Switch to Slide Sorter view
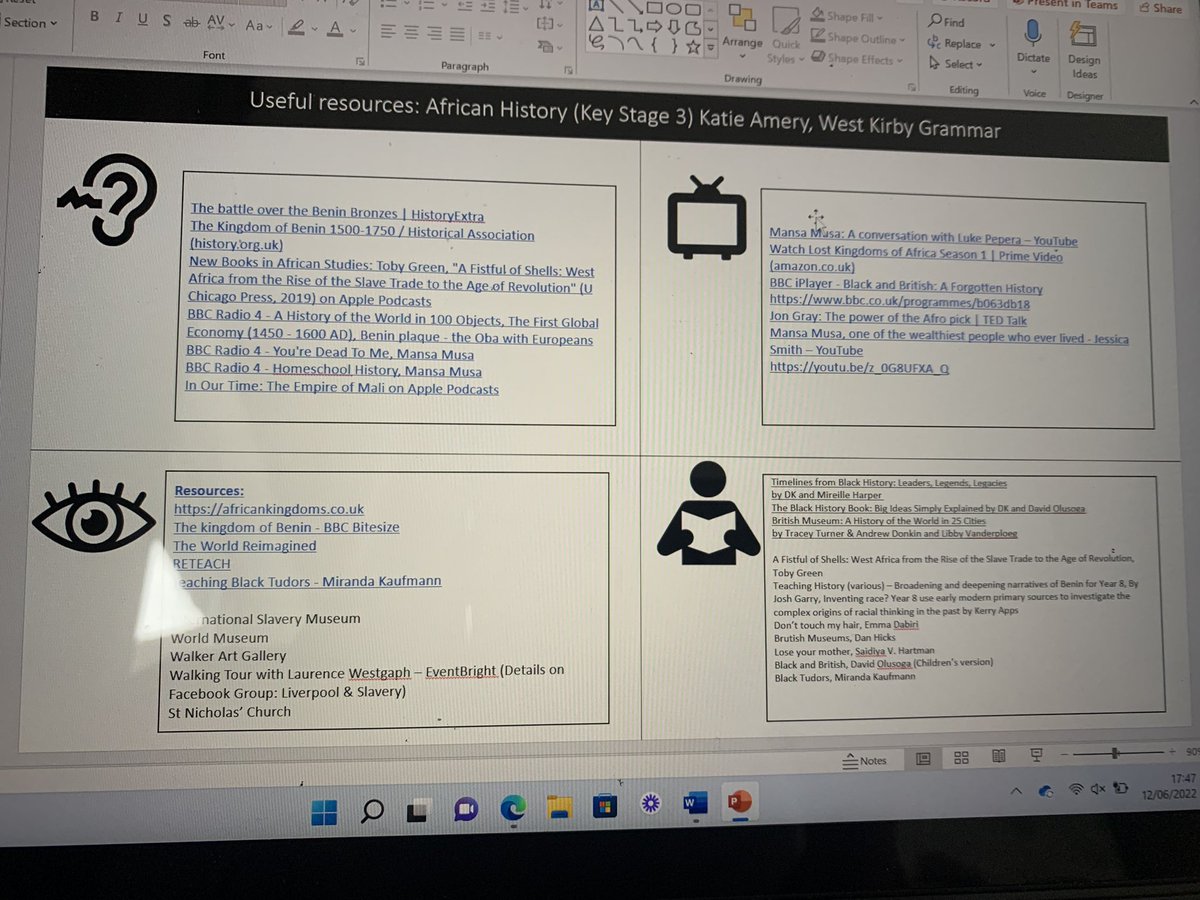The height and width of the screenshot is (900, 1200). [x=961, y=758]
